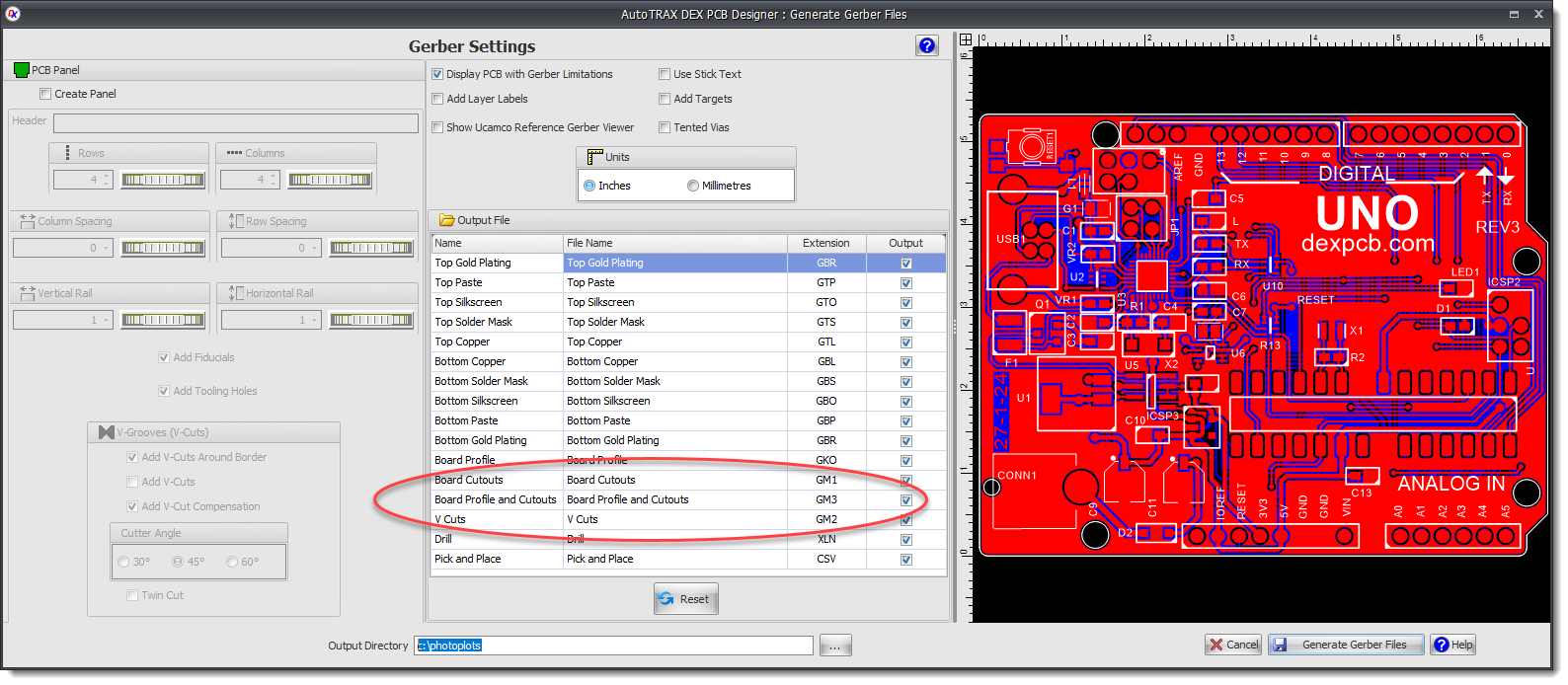Click the Row Spacing header icon
The height and width of the screenshot is (685, 1568).
tap(236, 221)
